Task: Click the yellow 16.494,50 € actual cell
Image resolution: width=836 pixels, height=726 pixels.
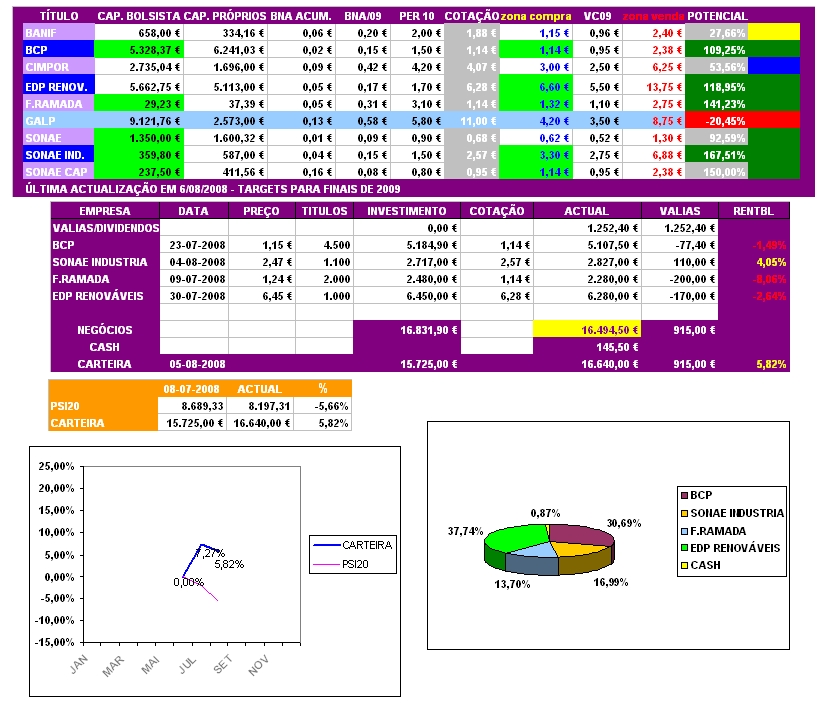Action: pyautogui.click(x=587, y=330)
